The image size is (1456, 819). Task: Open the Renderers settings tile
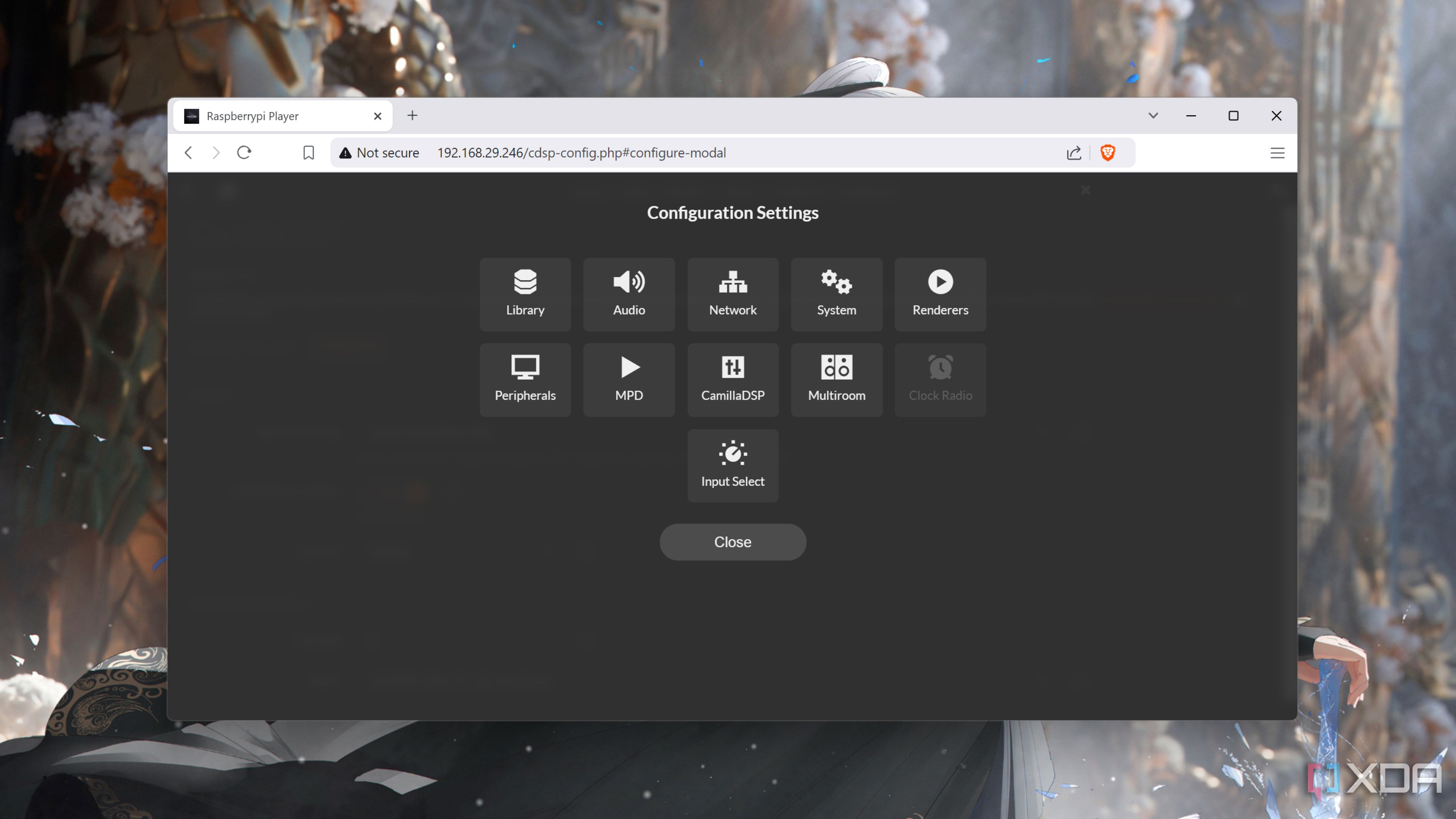point(940,294)
